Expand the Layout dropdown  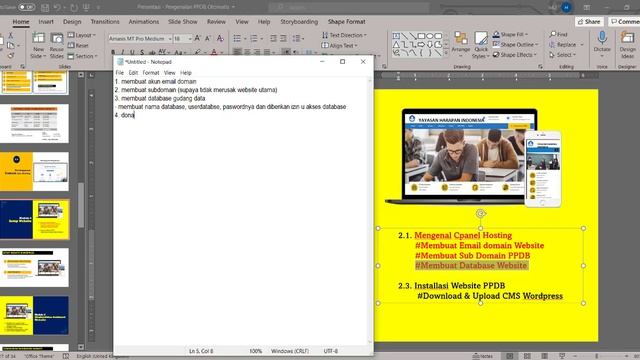pos(81,35)
